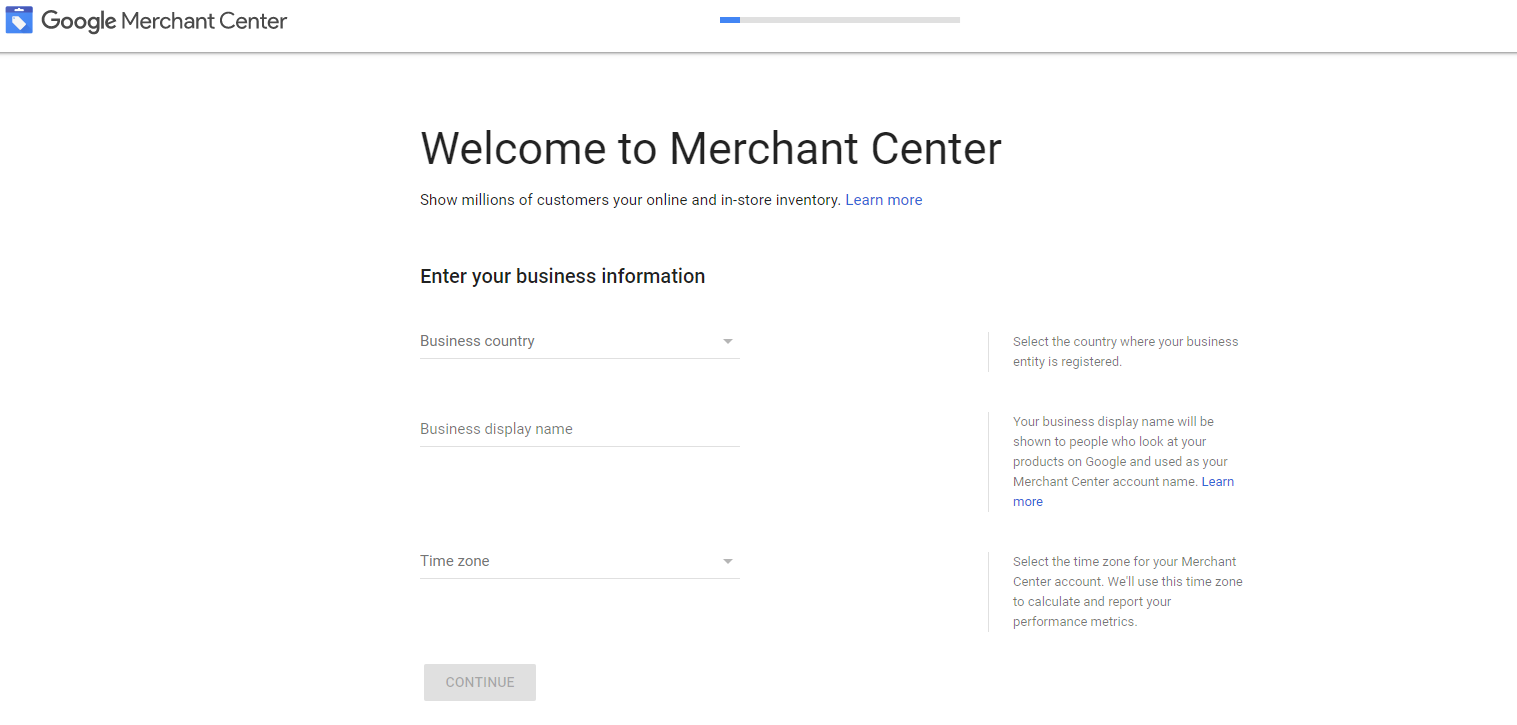Image resolution: width=1517 pixels, height=725 pixels.
Task: Focus the Business display name field
Action: click(579, 429)
